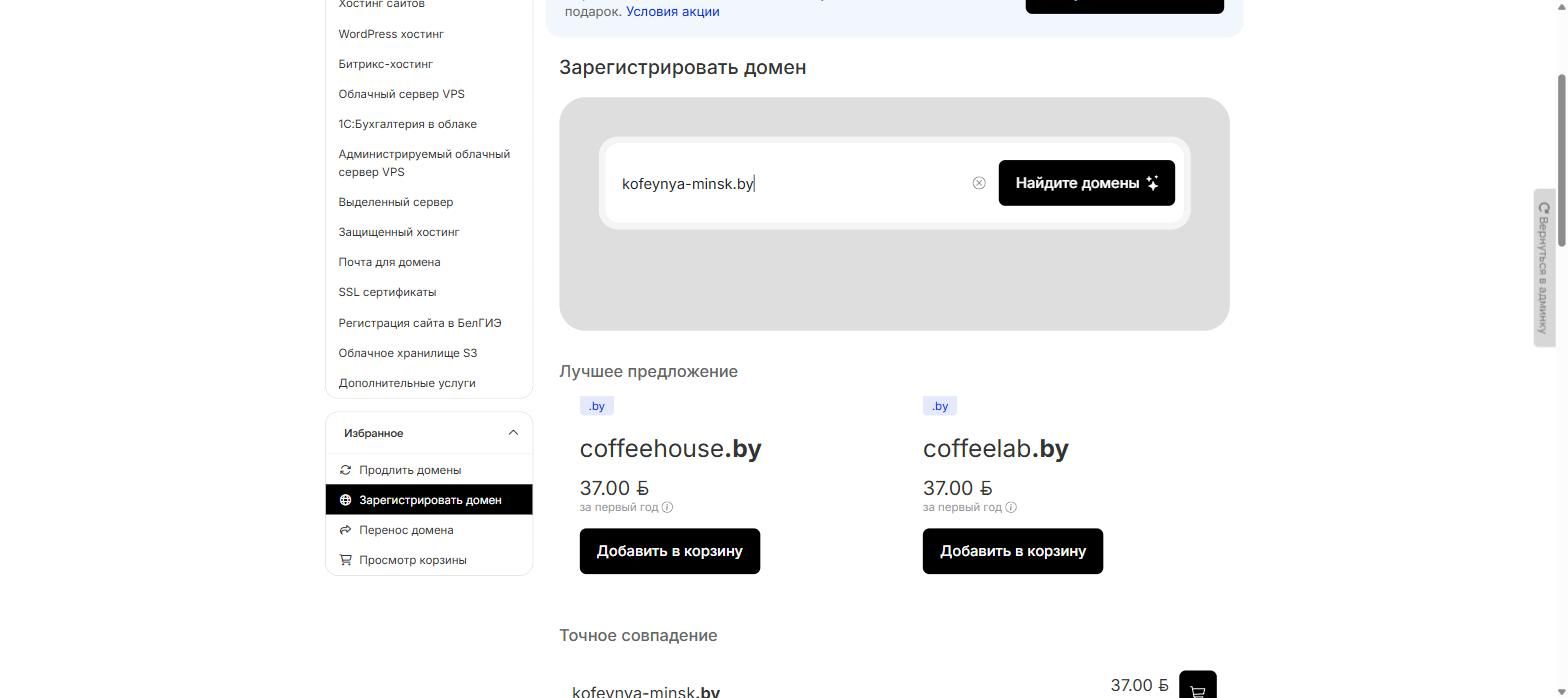Open Регистрация сайта в БелГИЭ item
The image size is (1568, 698).
420,323
